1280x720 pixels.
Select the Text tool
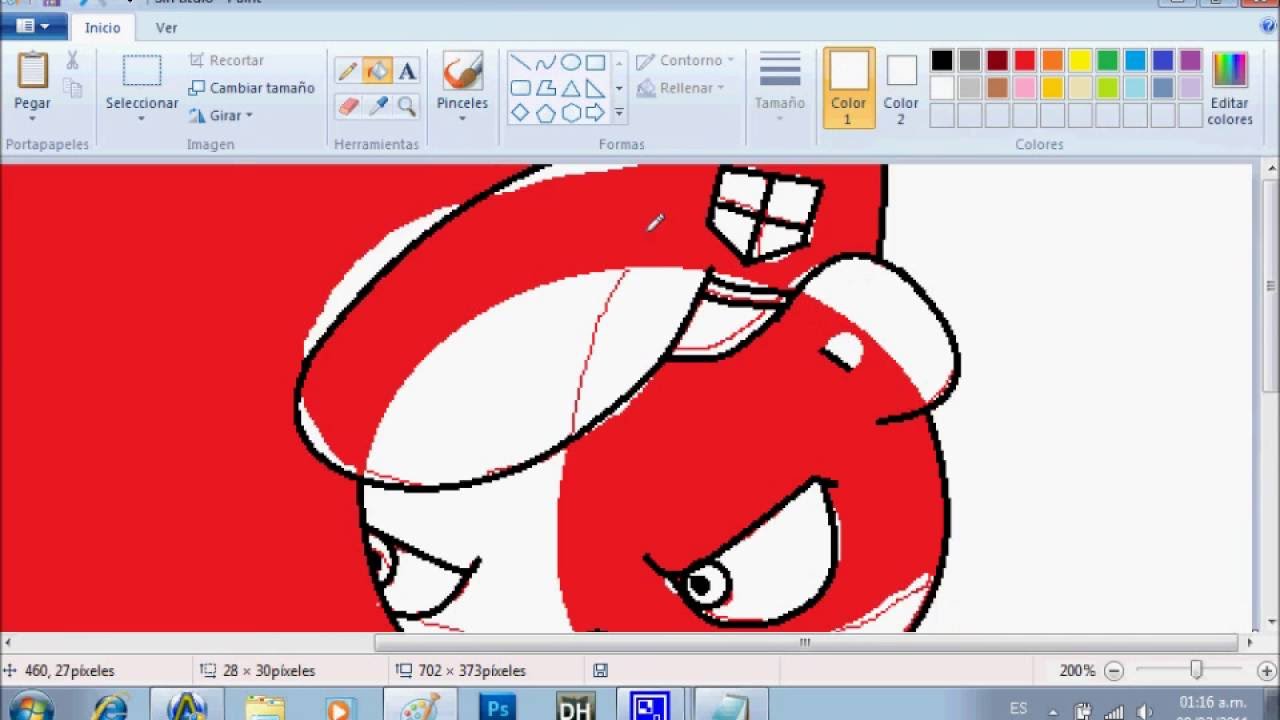pos(407,71)
